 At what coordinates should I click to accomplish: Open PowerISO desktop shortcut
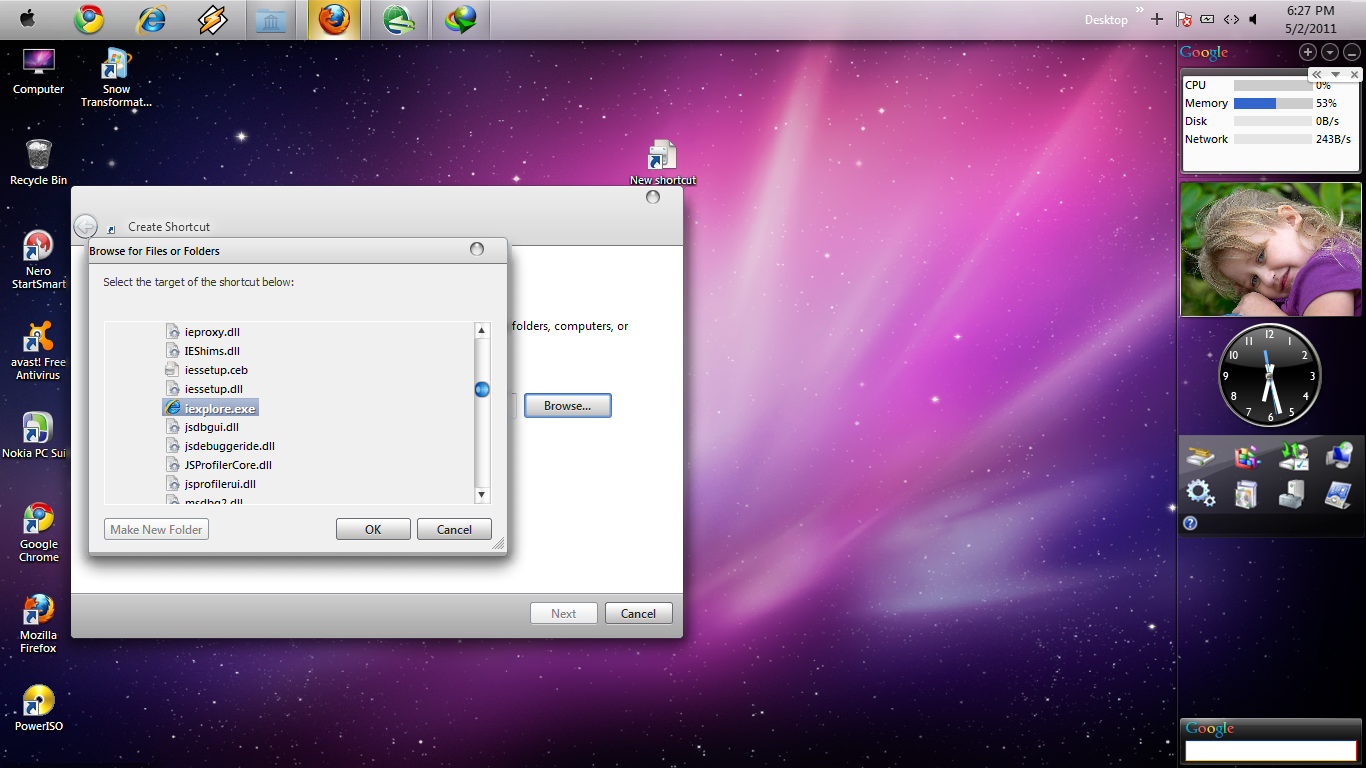[38, 709]
